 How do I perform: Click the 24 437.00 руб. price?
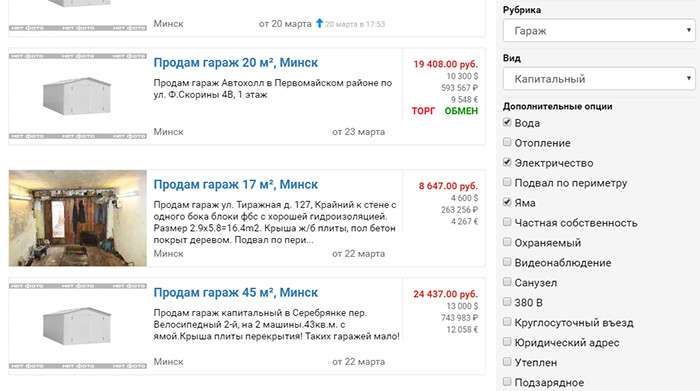click(446, 294)
